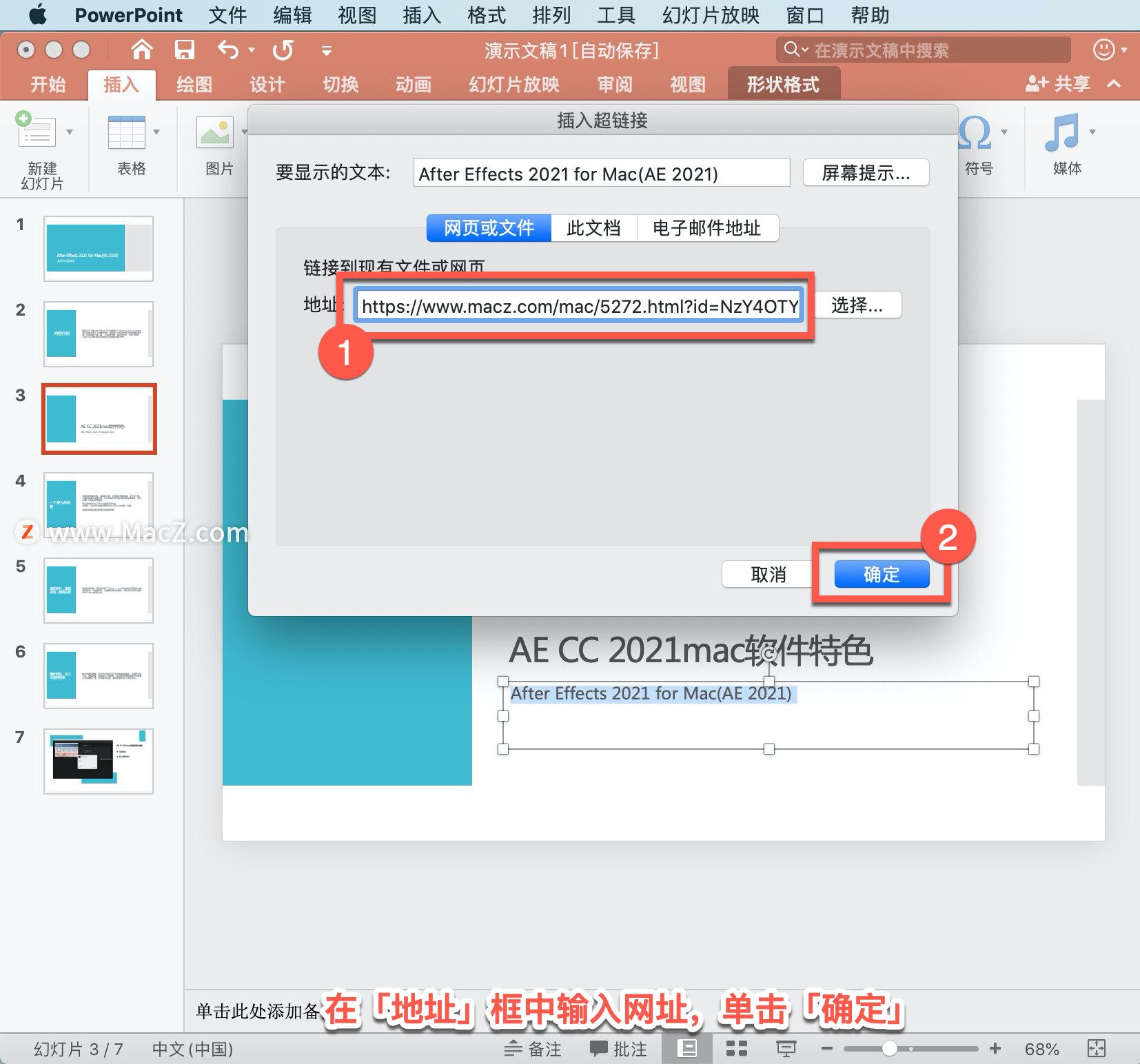This screenshot has height=1064, width=1140.
Task: Open Table dropdown arrow
Action: coord(156,132)
